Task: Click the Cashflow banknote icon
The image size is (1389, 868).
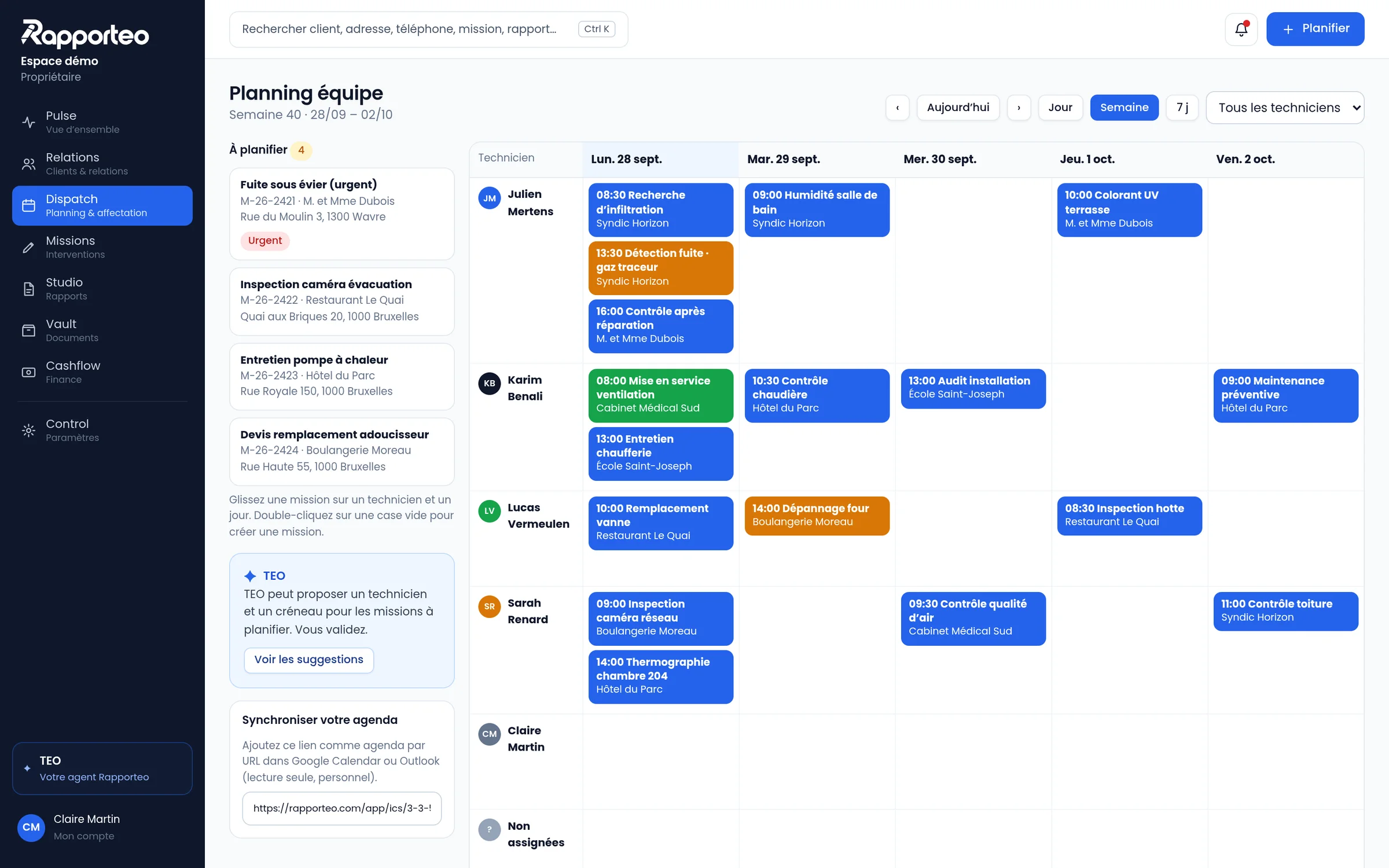Action: point(28,372)
